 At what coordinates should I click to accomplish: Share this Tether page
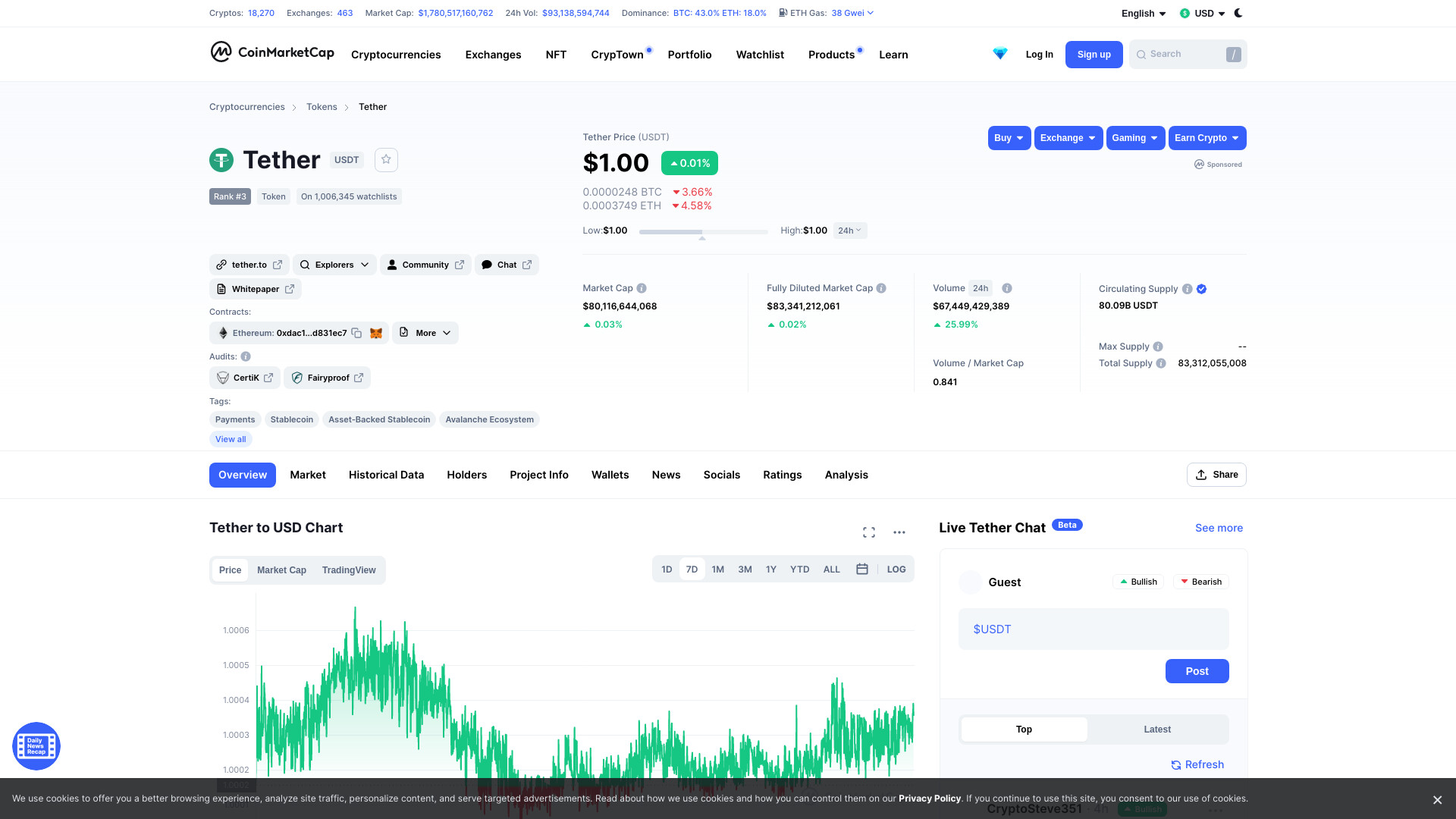(1216, 475)
